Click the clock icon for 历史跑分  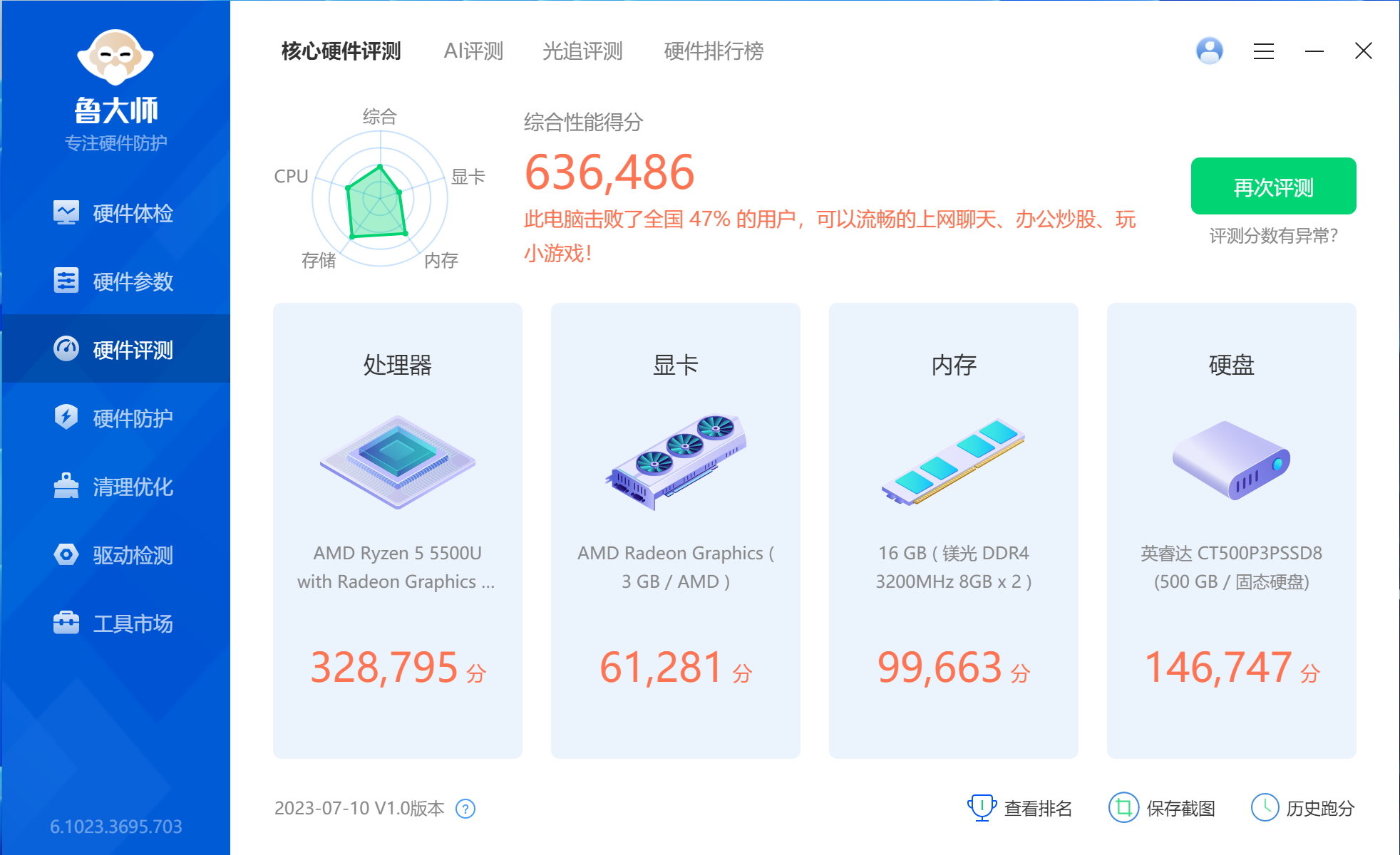click(1265, 808)
